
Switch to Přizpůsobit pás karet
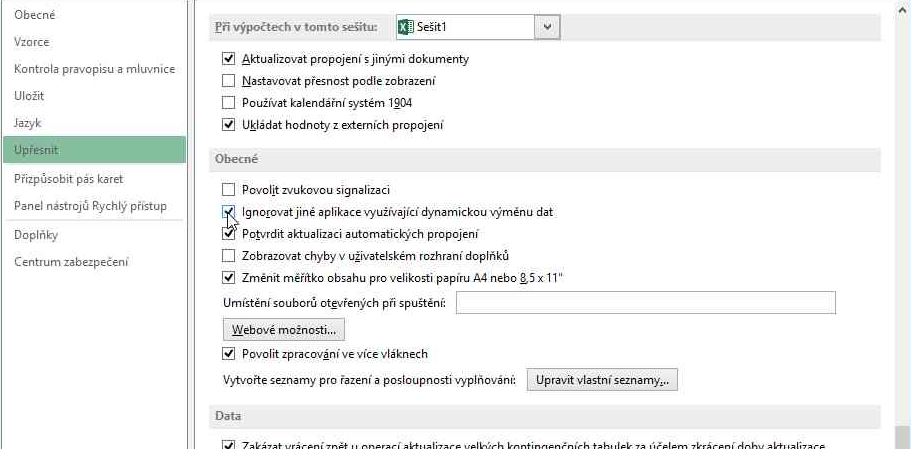pyautogui.click(x=69, y=179)
